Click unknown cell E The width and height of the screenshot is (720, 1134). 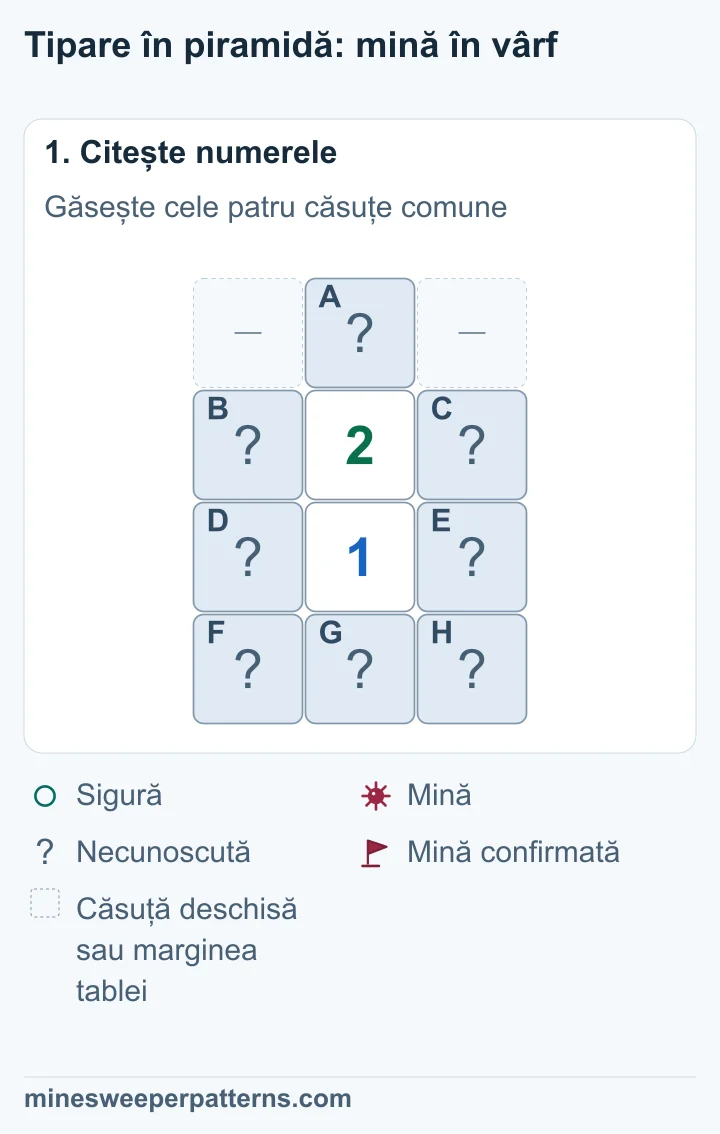(x=472, y=557)
